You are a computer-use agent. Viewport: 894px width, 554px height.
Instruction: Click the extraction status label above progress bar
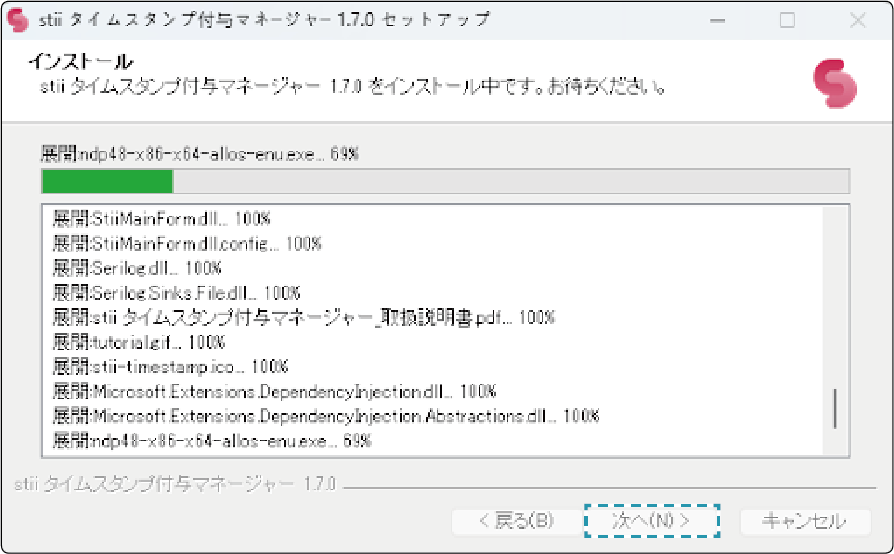point(198,155)
